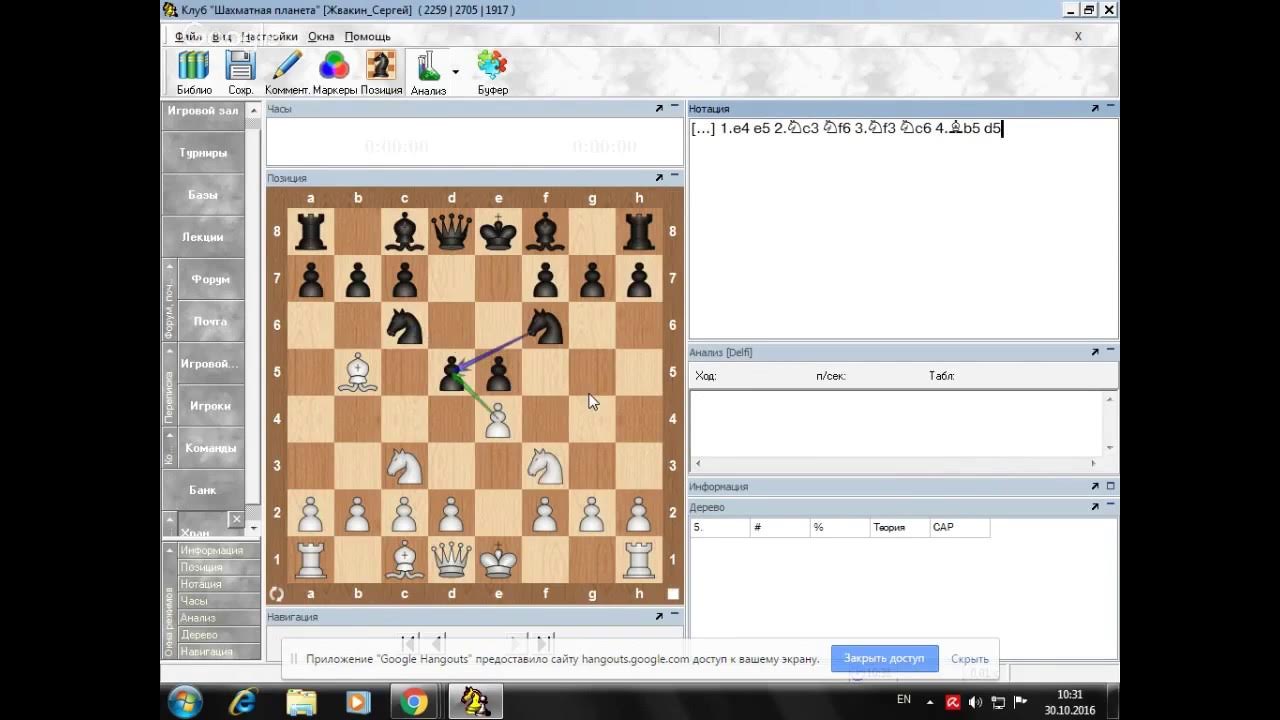This screenshot has width=1280, height=720.
Task: Select the white knight on f3
Action: click(x=545, y=466)
